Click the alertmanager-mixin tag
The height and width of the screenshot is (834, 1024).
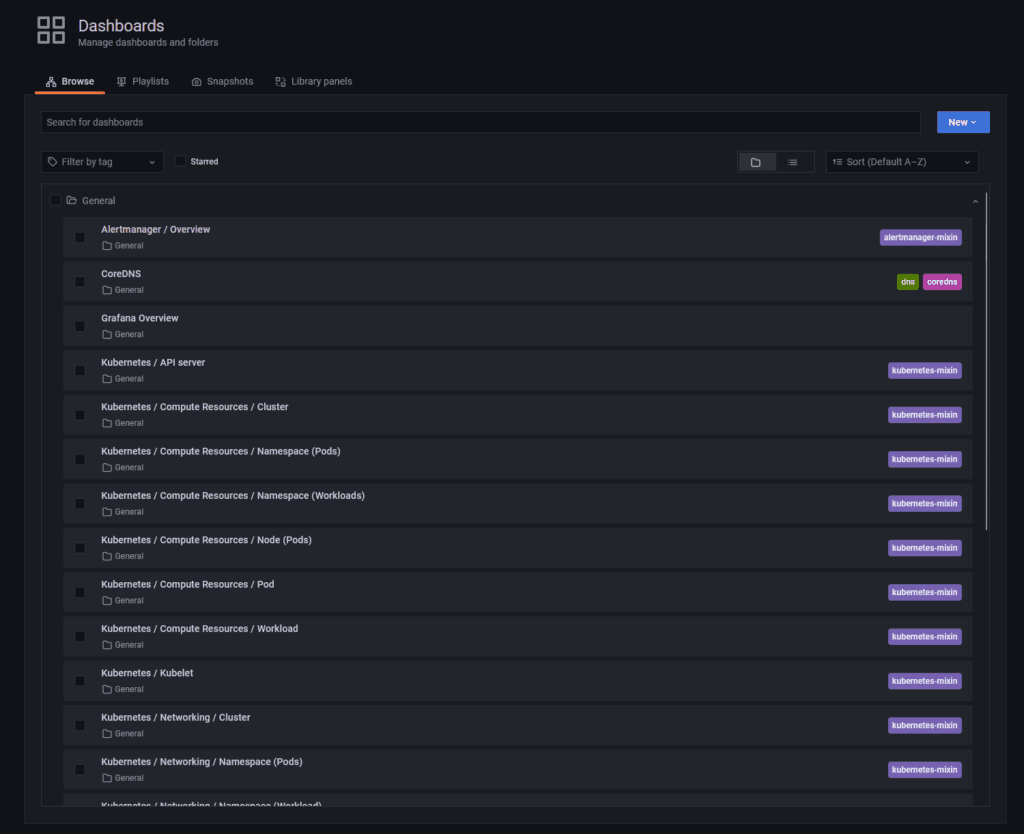(920, 237)
